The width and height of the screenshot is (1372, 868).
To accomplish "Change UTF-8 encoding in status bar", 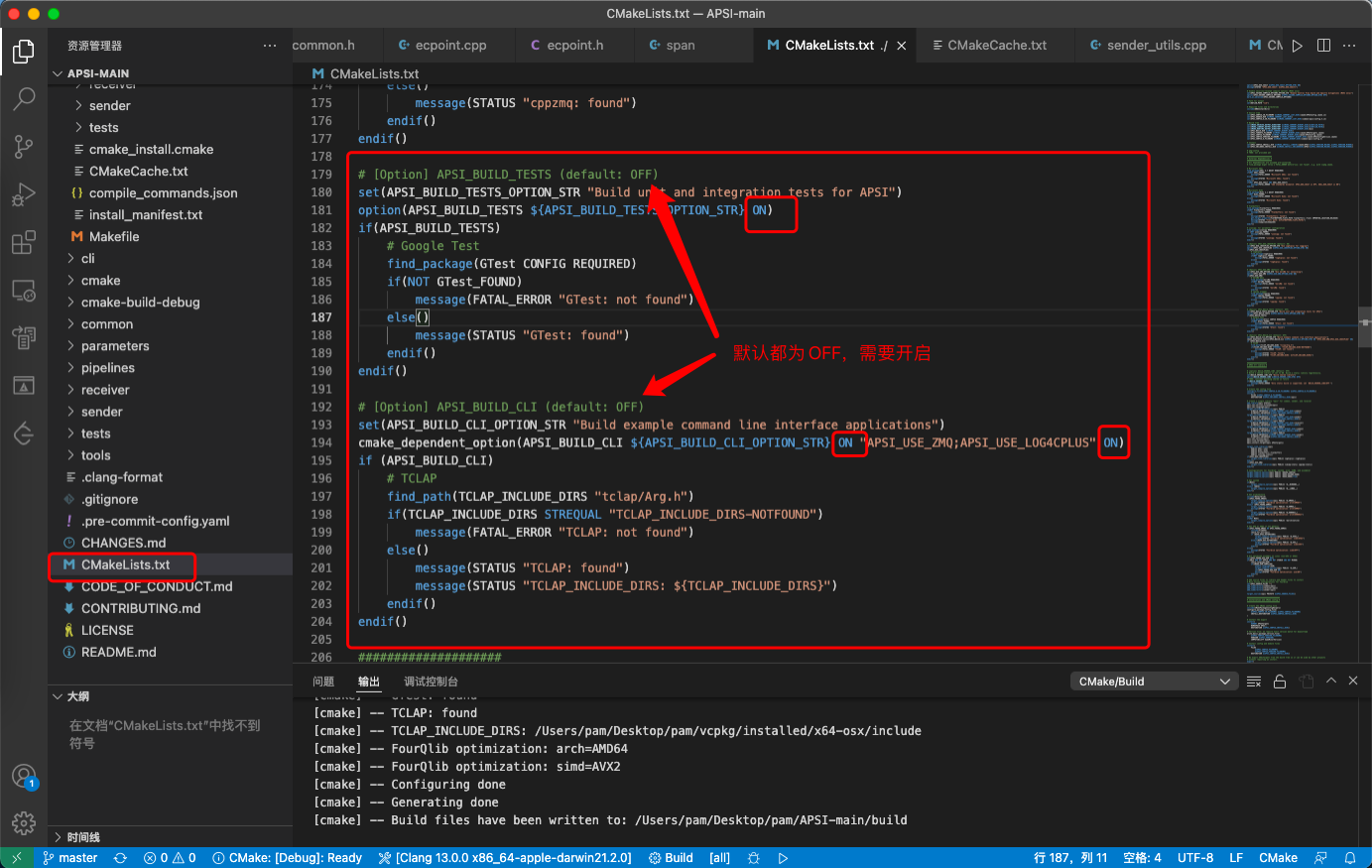I will [1195, 858].
